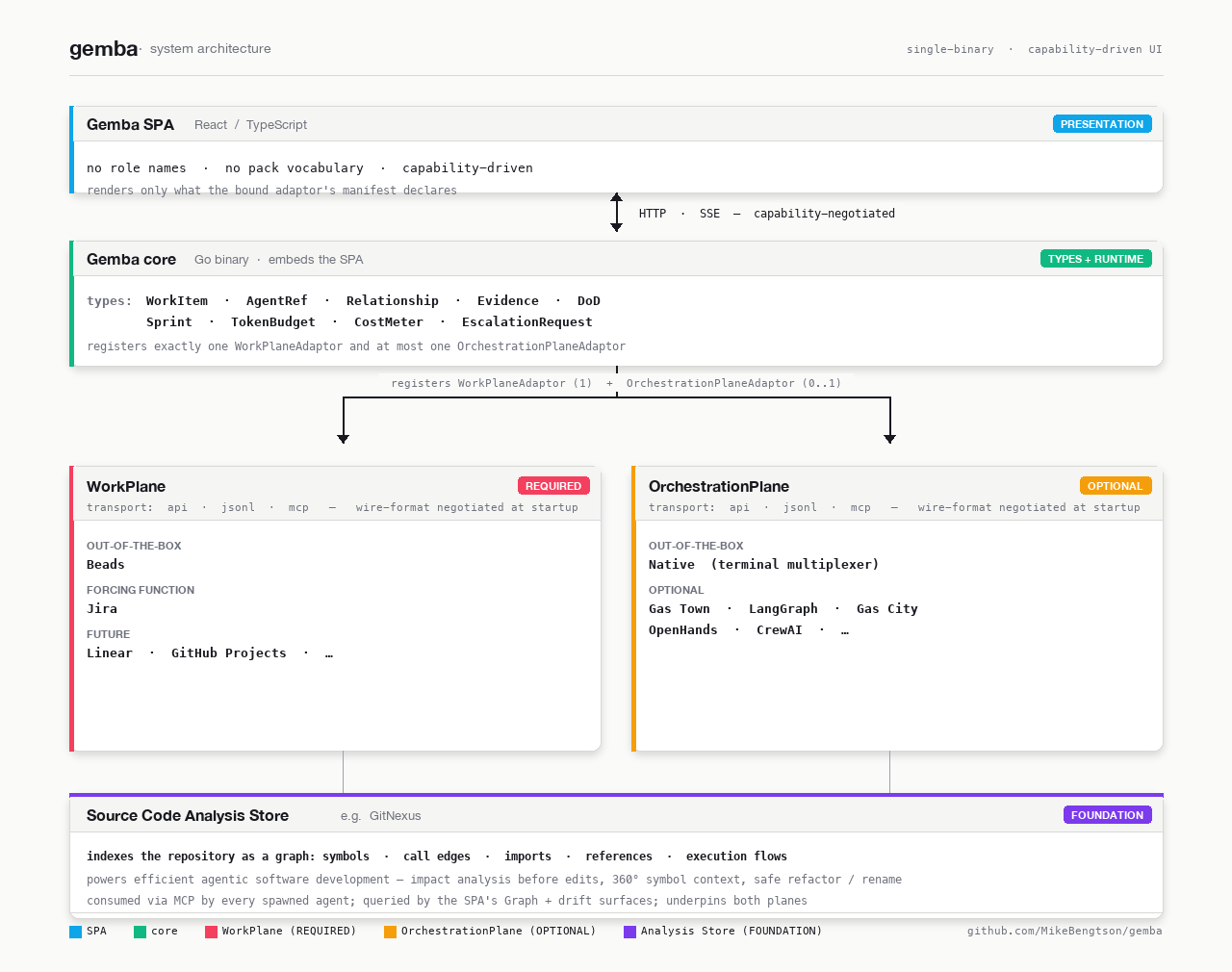Click 'HTTP · SSE — capability-negotiated' label
Viewport: 1232px width, 972px height.
tap(767, 213)
